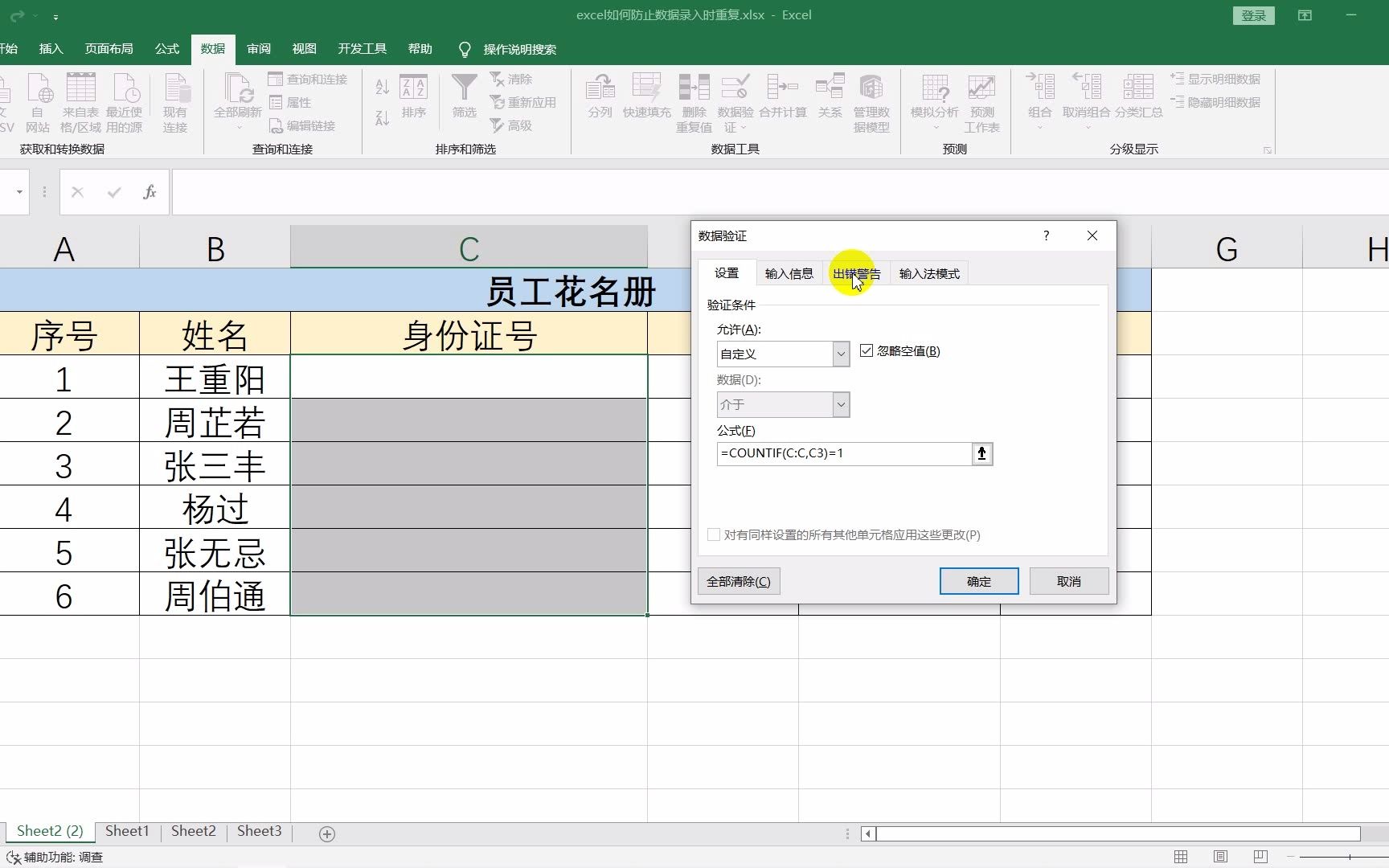Open the Formulas (公式) ribbon tab
The height and width of the screenshot is (868, 1389).
click(x=167, y=49)
